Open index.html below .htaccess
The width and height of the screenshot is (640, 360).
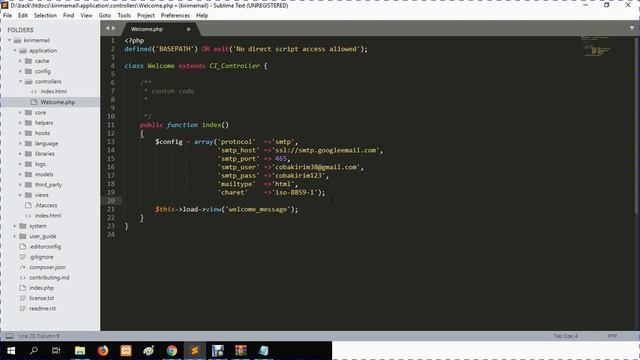coord(48,216)
